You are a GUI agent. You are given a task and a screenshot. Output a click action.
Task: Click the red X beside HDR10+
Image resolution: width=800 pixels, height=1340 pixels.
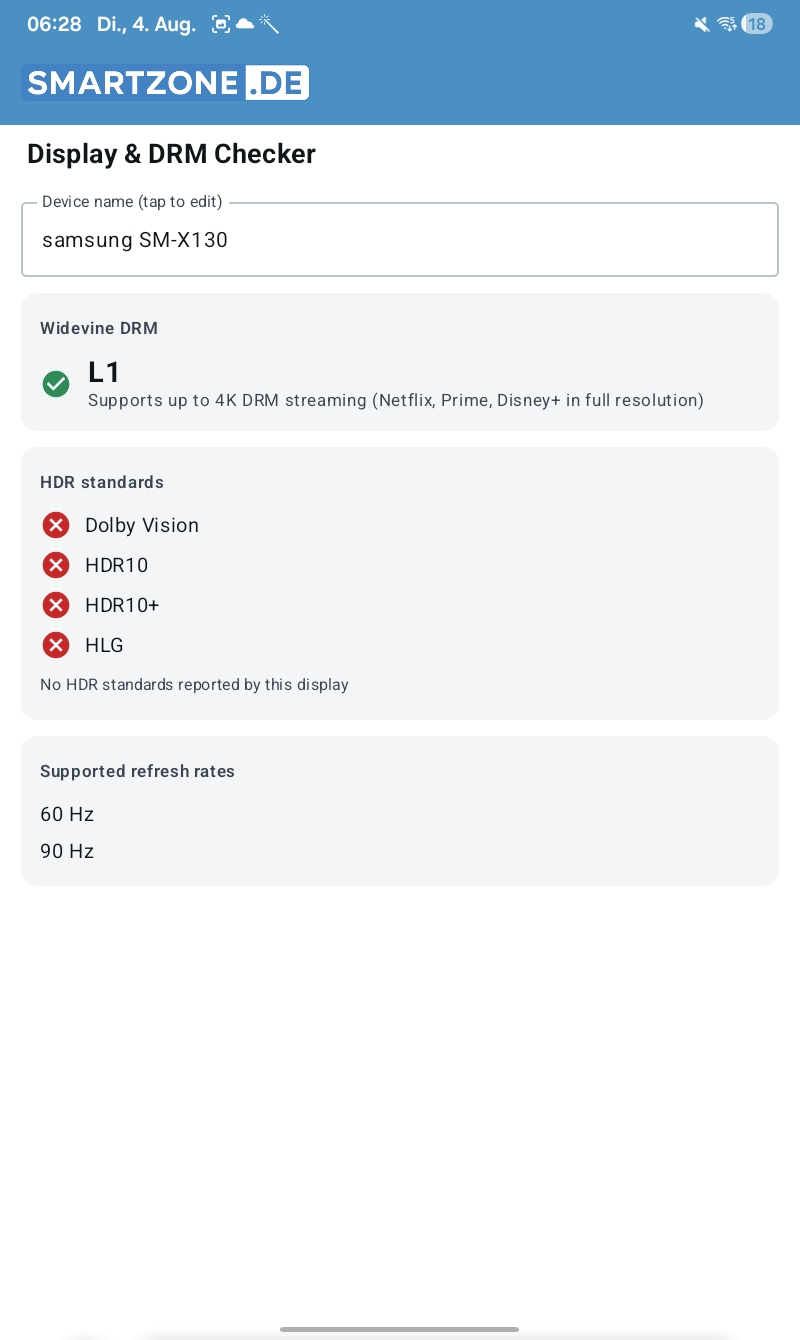pos(56,605)
